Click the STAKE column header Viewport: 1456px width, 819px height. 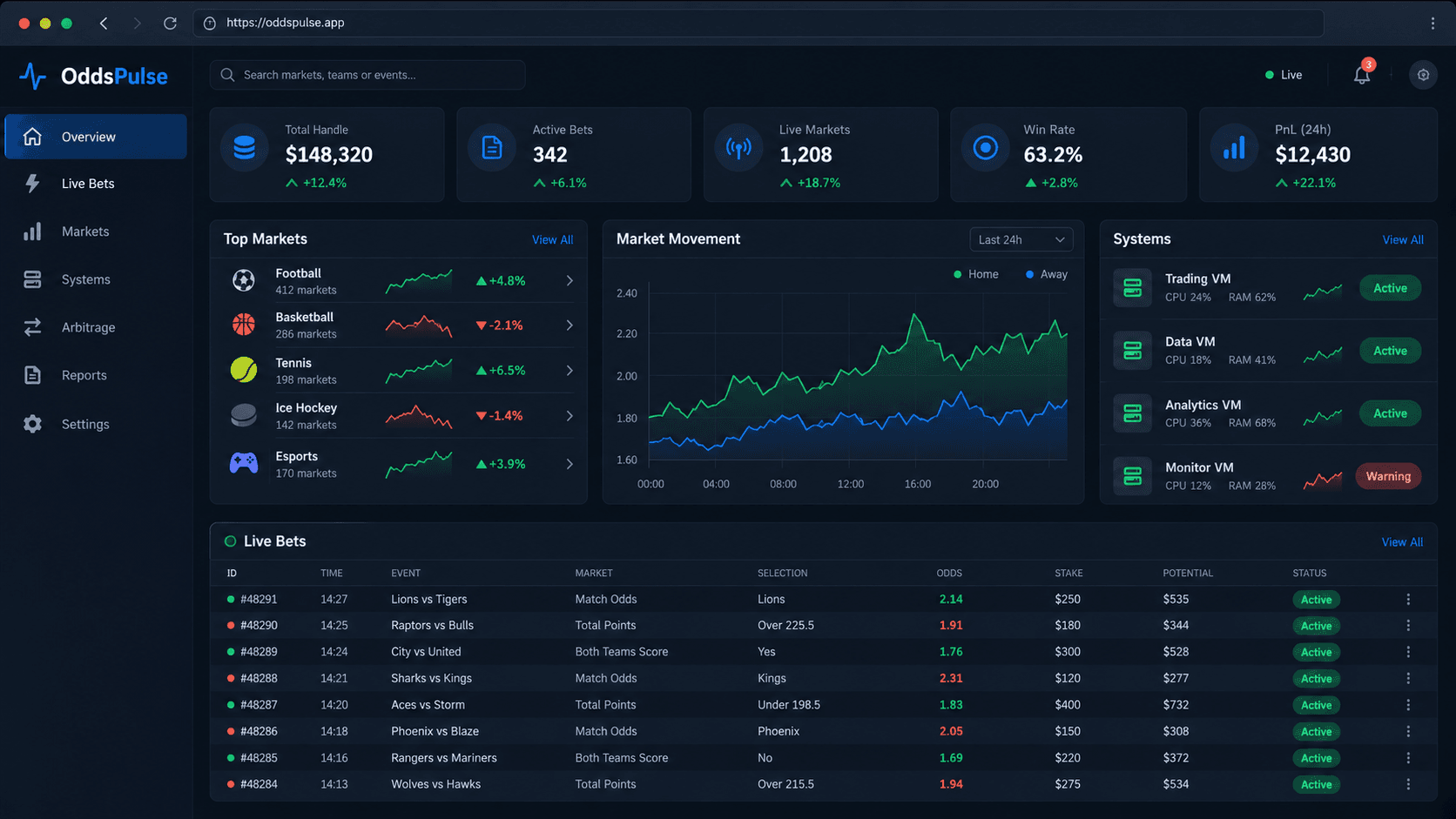(1068, 573)
